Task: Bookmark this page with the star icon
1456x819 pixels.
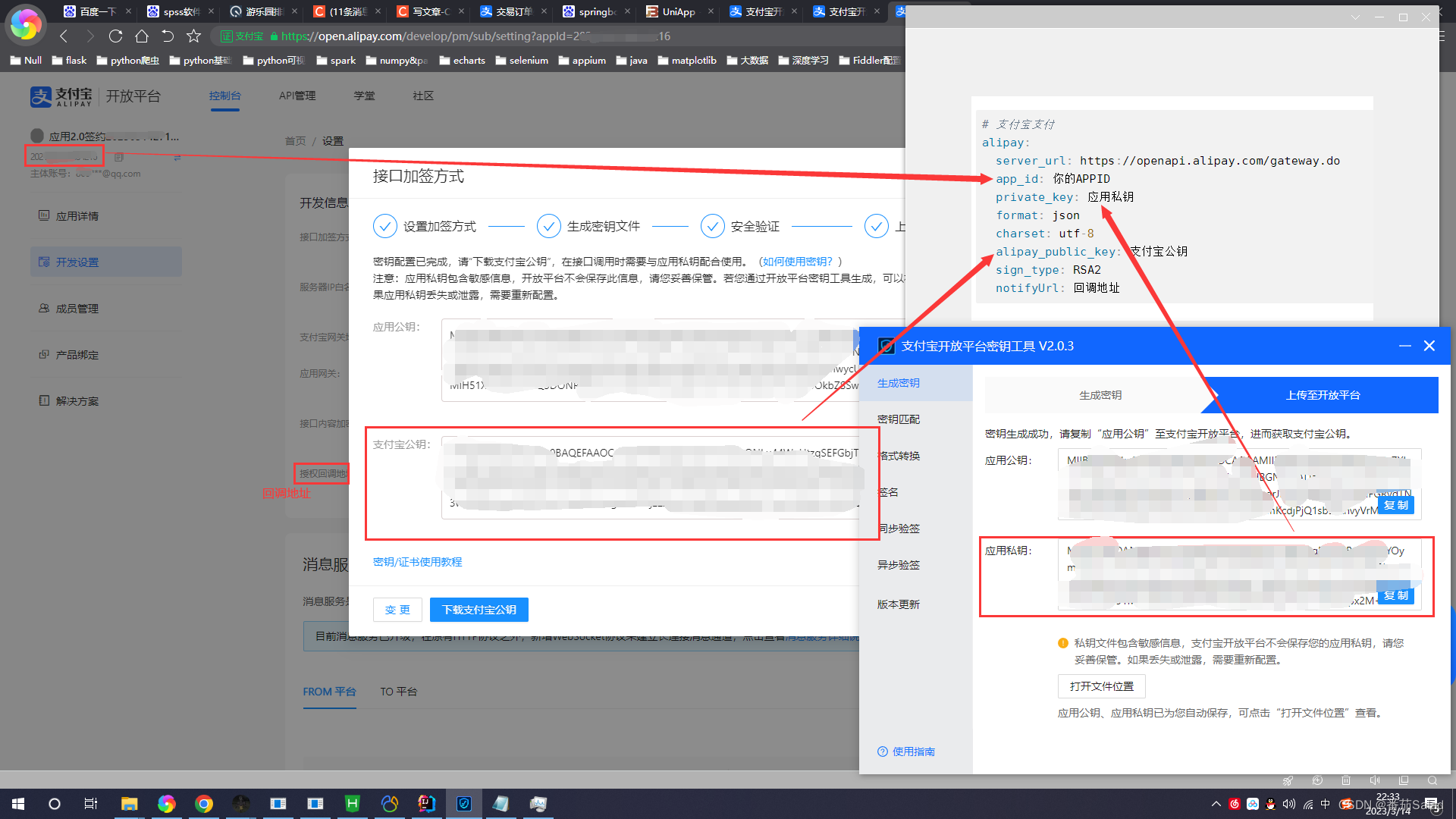Action: click(x=194, y=36)
